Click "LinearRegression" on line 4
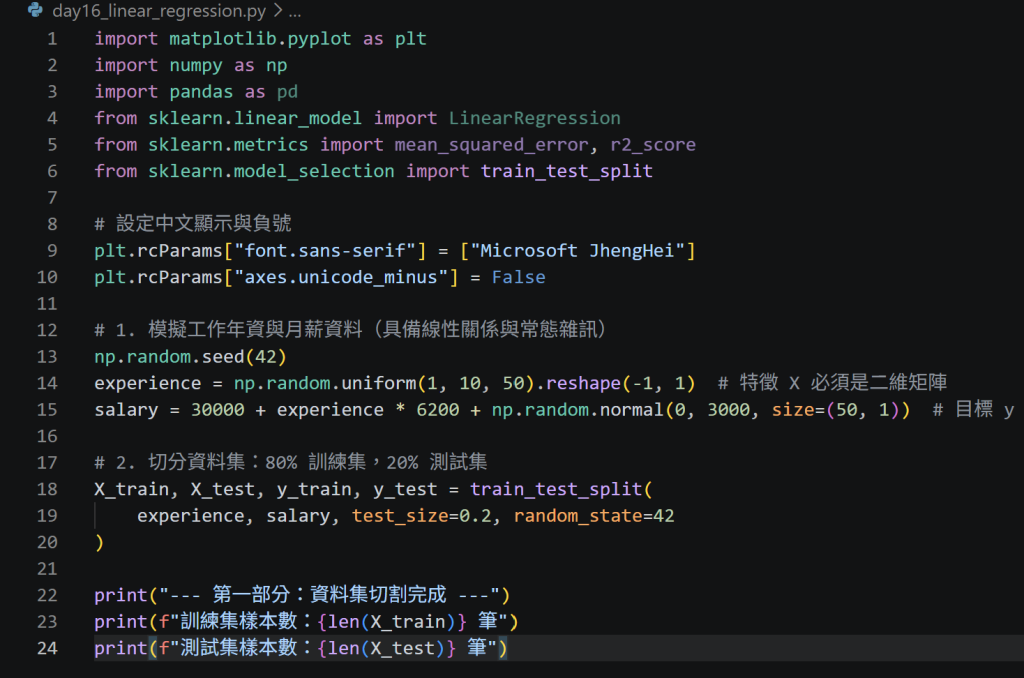The image size is (1024, 678). tap(534, 119)
